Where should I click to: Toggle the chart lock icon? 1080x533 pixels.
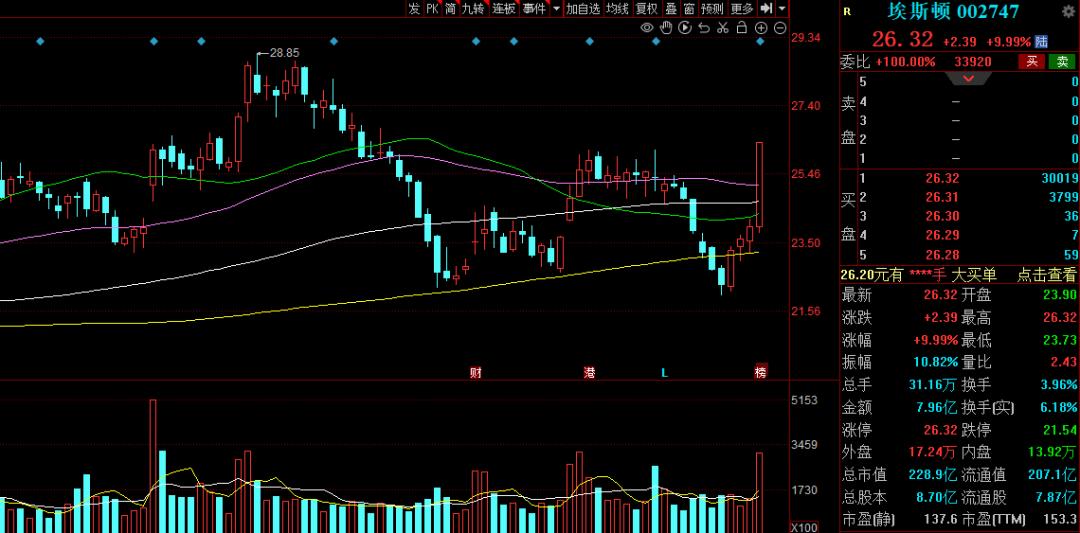[741, 28]
